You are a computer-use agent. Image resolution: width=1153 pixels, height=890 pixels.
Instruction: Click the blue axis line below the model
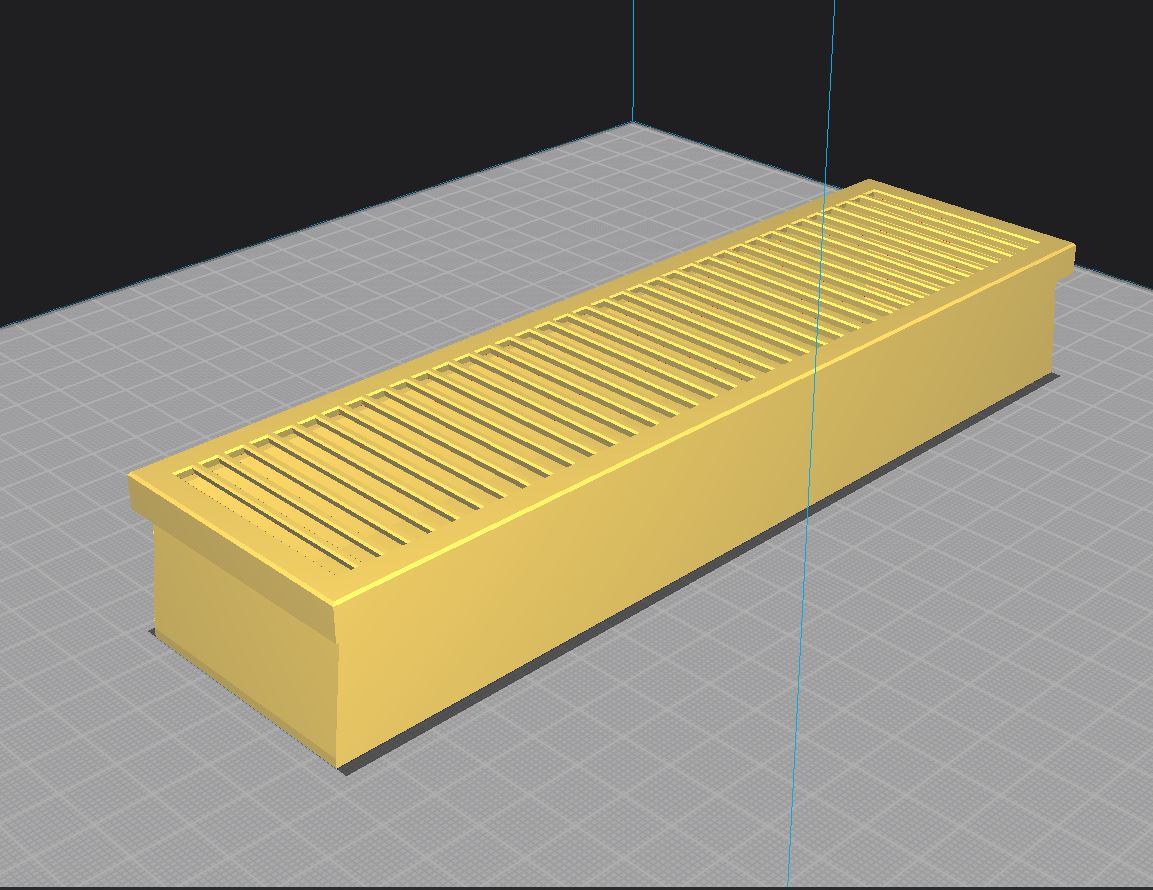[x=797, y=750]
